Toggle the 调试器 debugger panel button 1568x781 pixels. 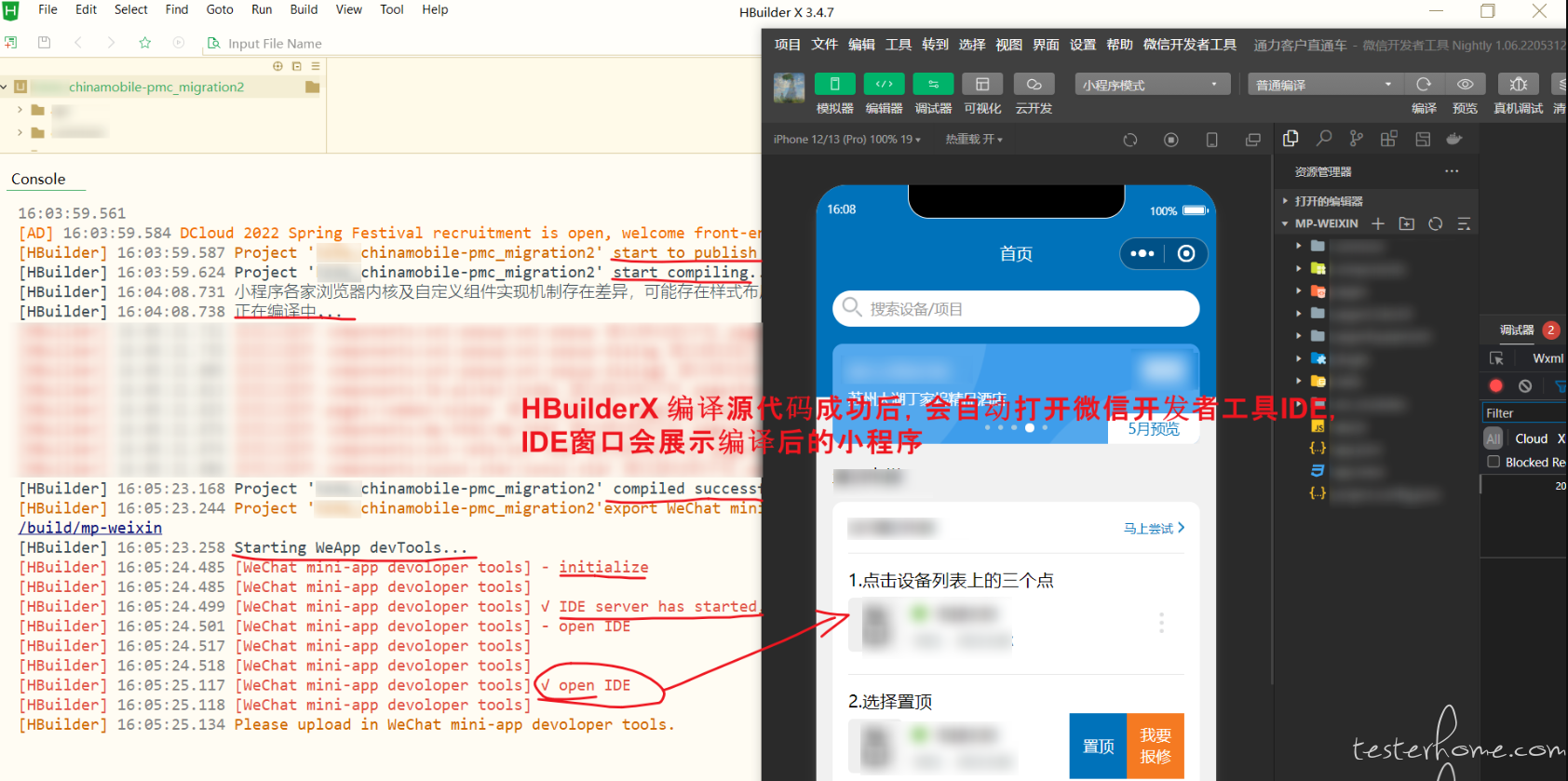(933, 84)
